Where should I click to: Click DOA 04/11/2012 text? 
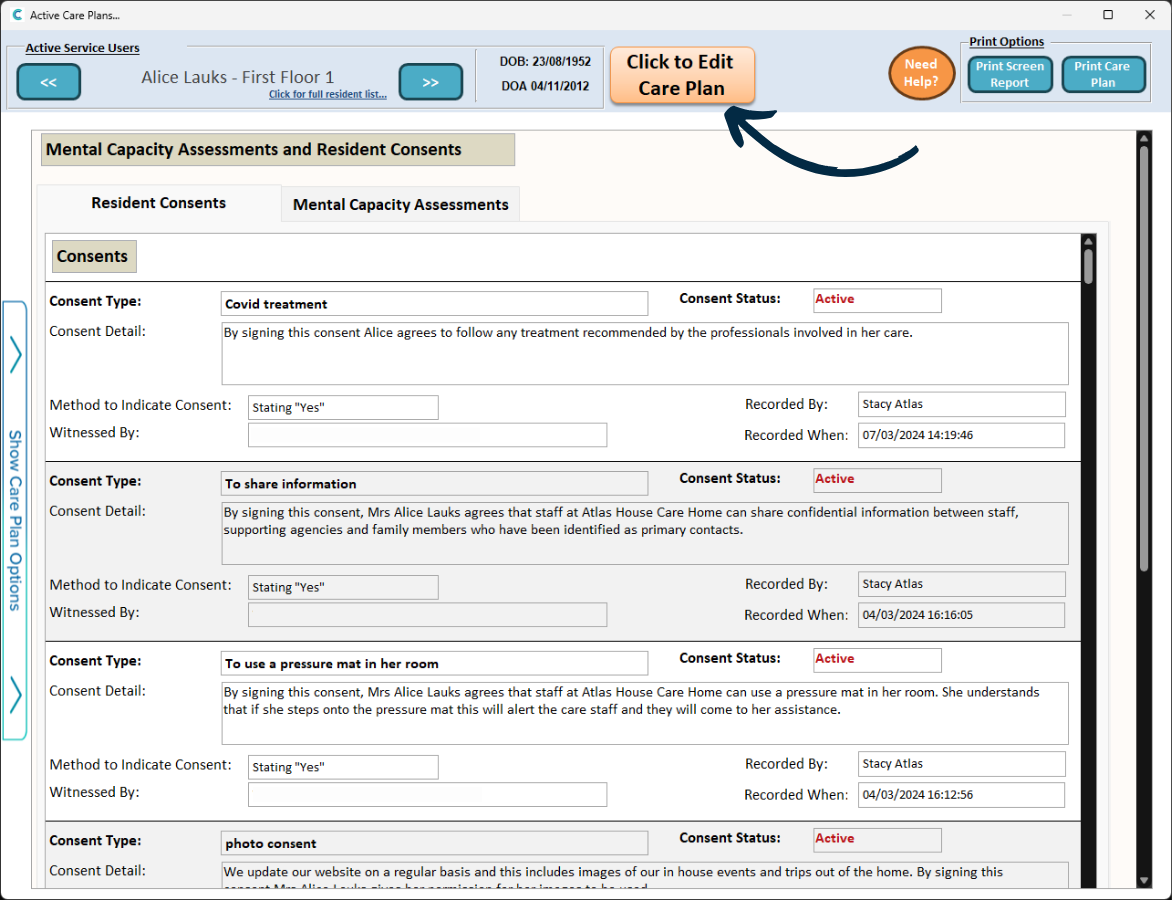pos(546,86)
